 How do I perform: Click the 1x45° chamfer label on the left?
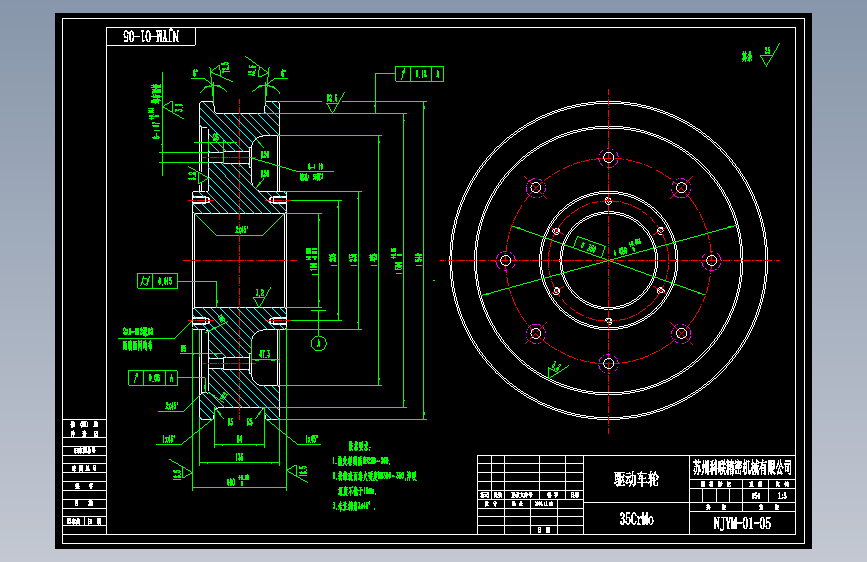[169, 439]
